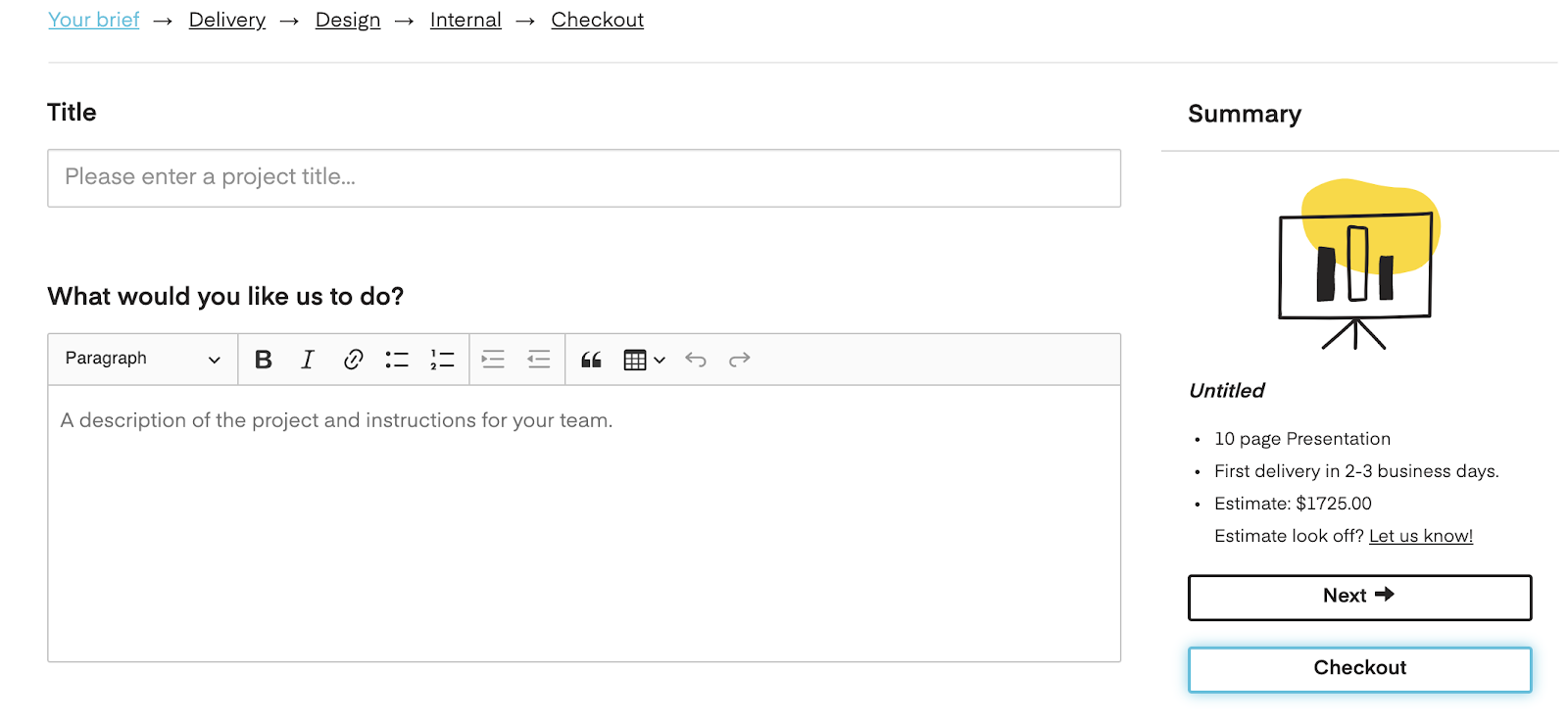This screenshot has width=1568, height=723.
Task: Open the Paragraph style dropdown
Action: 143,359
